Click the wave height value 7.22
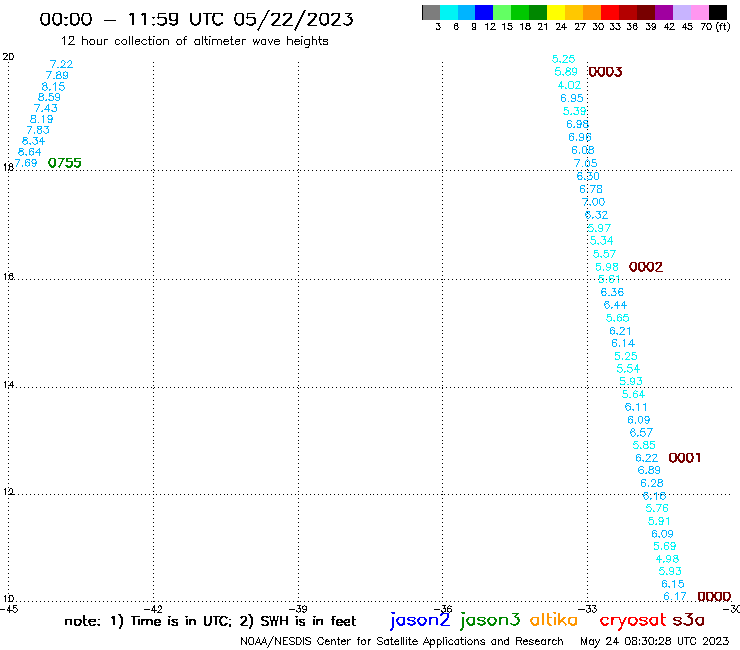This screenshot has width=740, height=650. coord(61,64)
